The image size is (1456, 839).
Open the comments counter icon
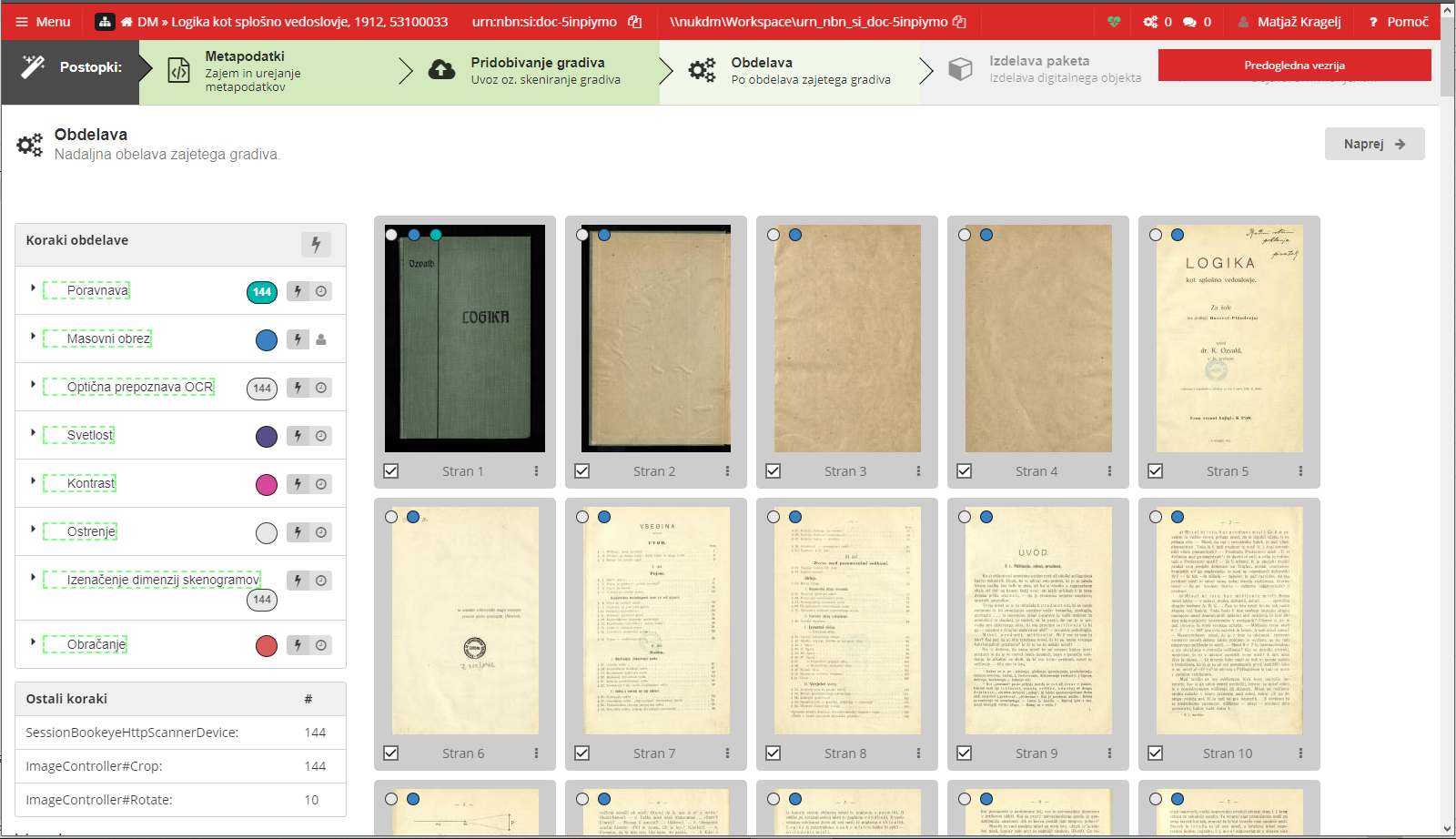pyautogui.click(x=1197, y=22)
